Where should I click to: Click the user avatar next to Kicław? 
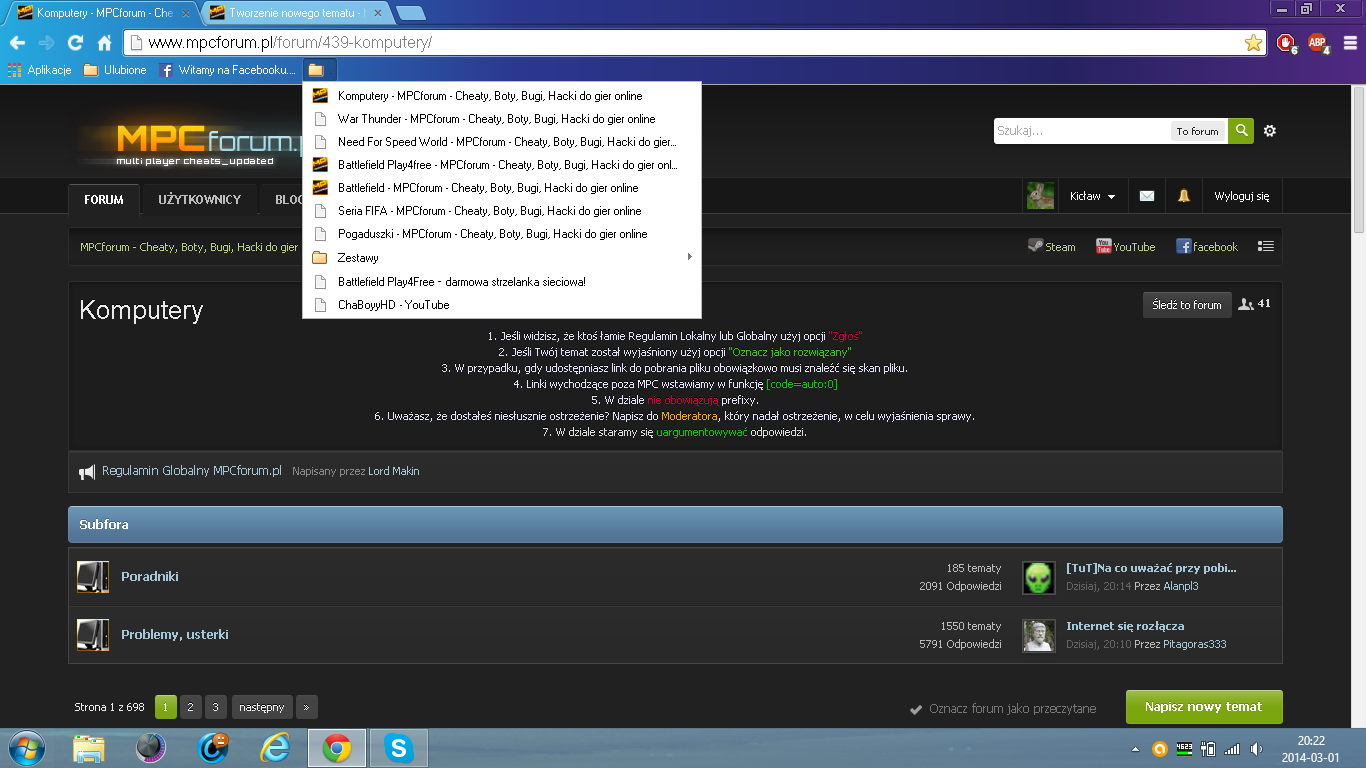coord(1040,196)
